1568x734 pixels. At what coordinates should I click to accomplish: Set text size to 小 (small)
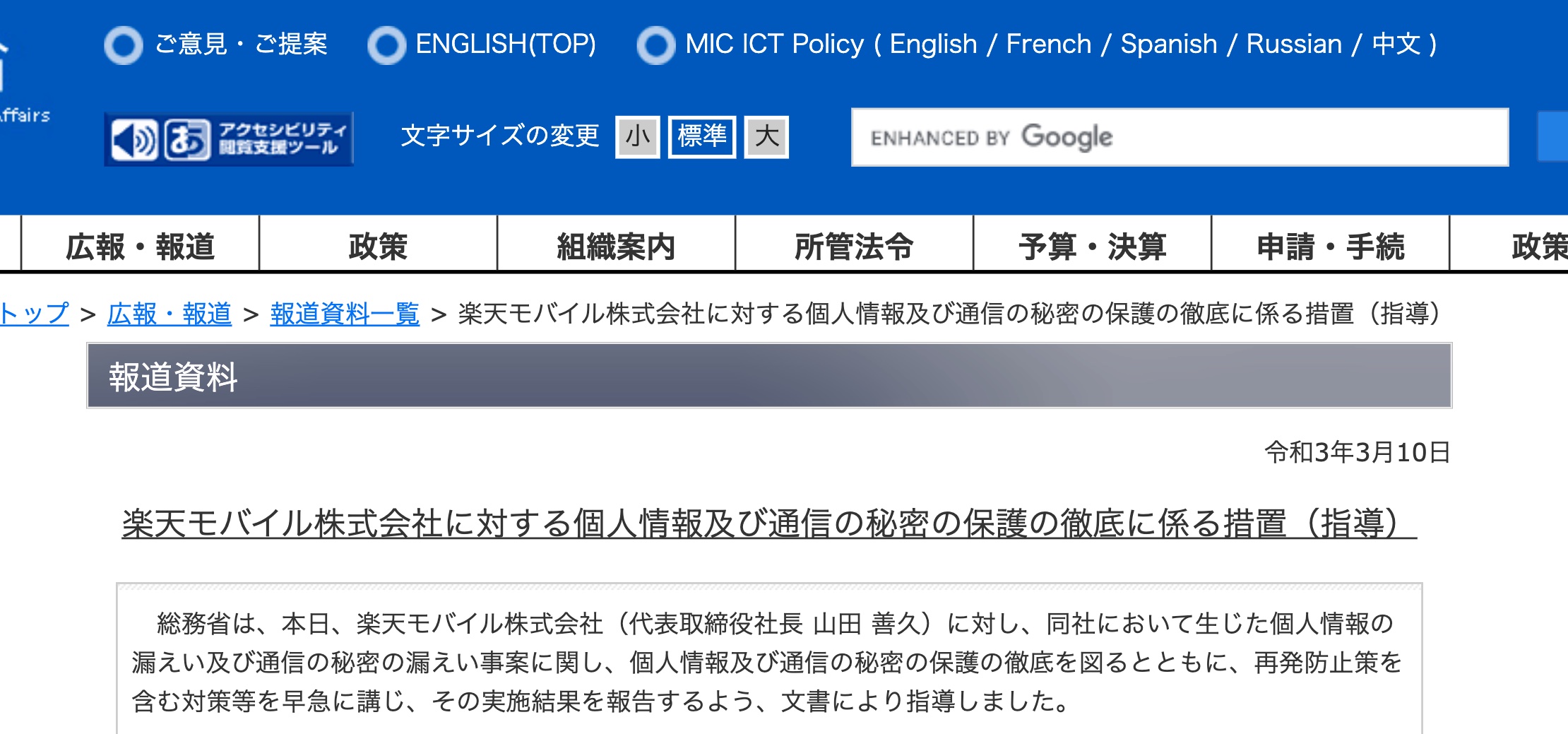[x=637, y=137]
